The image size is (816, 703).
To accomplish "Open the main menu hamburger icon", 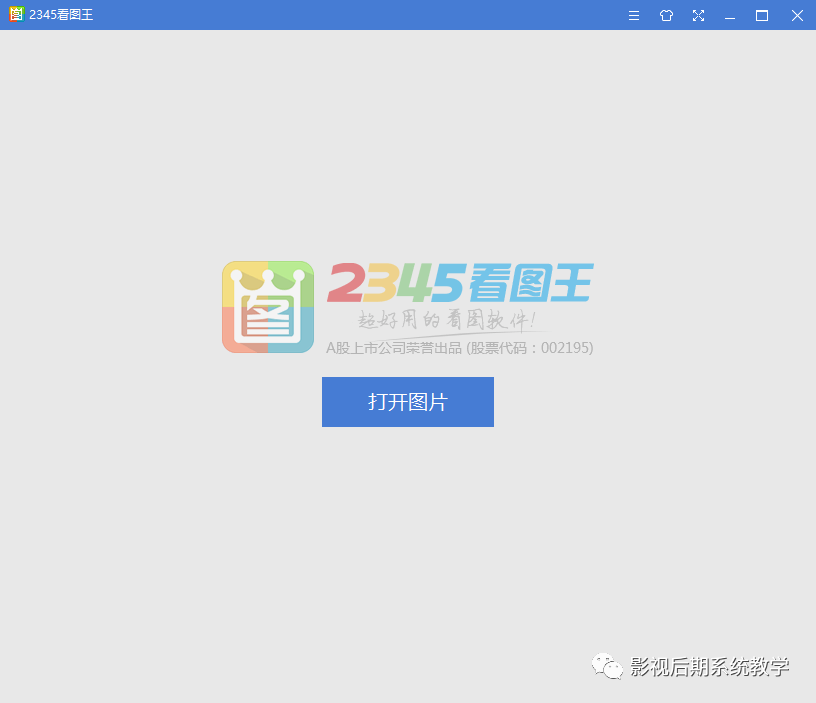I will [634, 16].
